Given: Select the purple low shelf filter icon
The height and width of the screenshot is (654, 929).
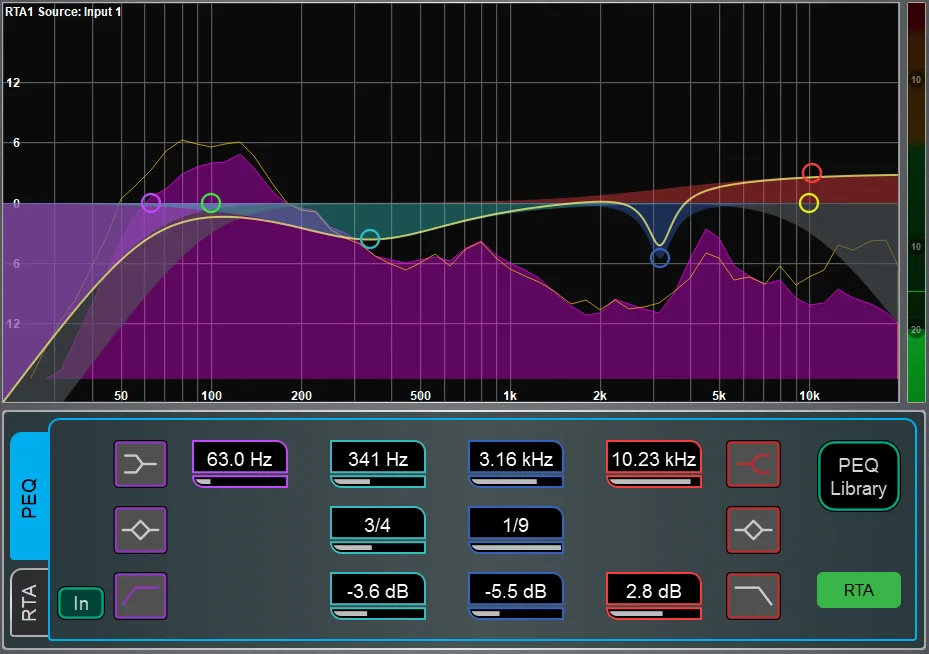Looking at the screenshot, I should (x=140, y=464).
